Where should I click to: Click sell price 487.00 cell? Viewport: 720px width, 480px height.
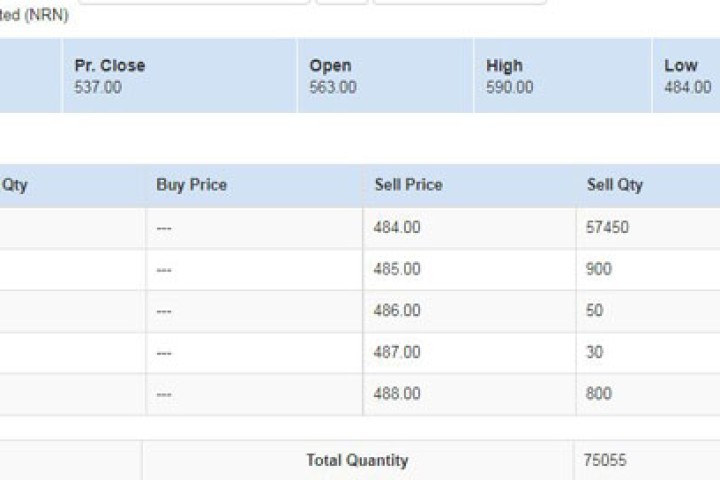[397, 353]
